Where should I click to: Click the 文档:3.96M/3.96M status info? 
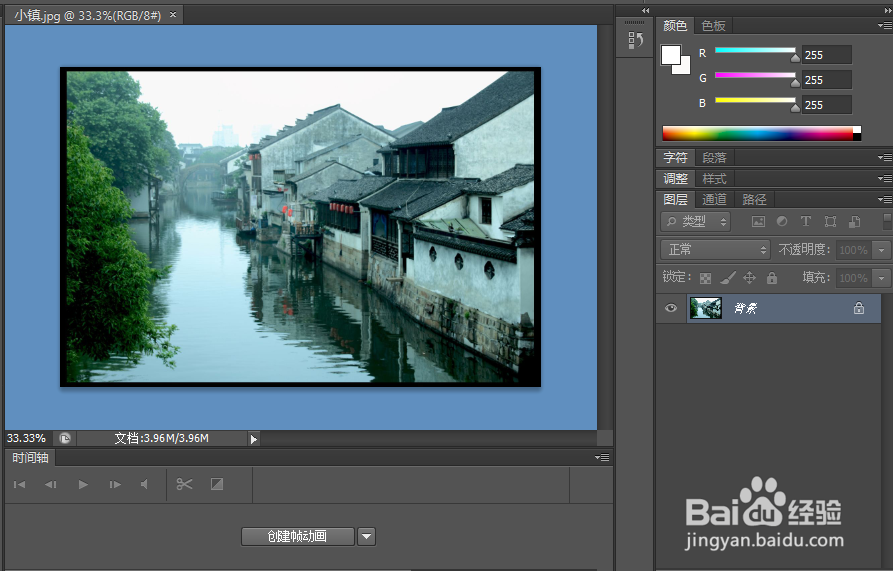pyautogui.click(x=162, y=438)
